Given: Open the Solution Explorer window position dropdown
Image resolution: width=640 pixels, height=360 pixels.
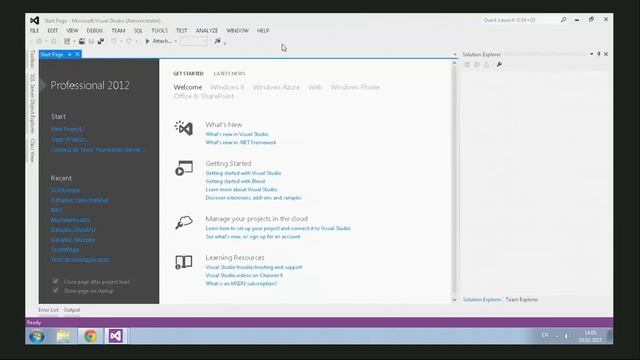Looking at the screenshot, I should (591, 54).
